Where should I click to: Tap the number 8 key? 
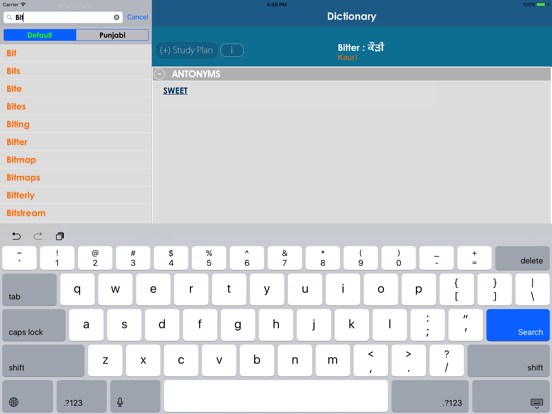tap(323, 258)
